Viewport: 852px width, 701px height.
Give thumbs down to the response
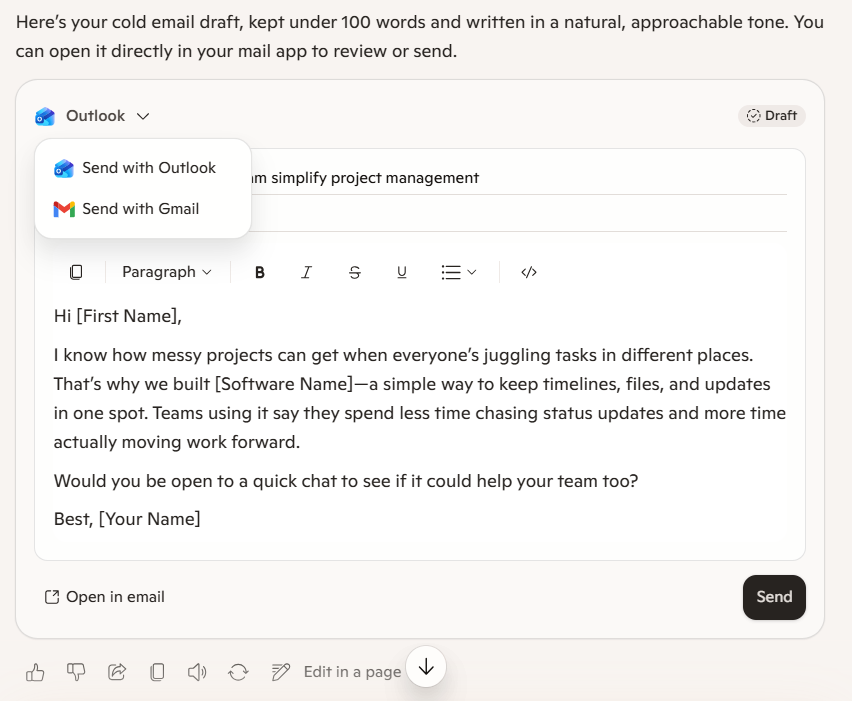pyautogui.click(x=76, y=672)
